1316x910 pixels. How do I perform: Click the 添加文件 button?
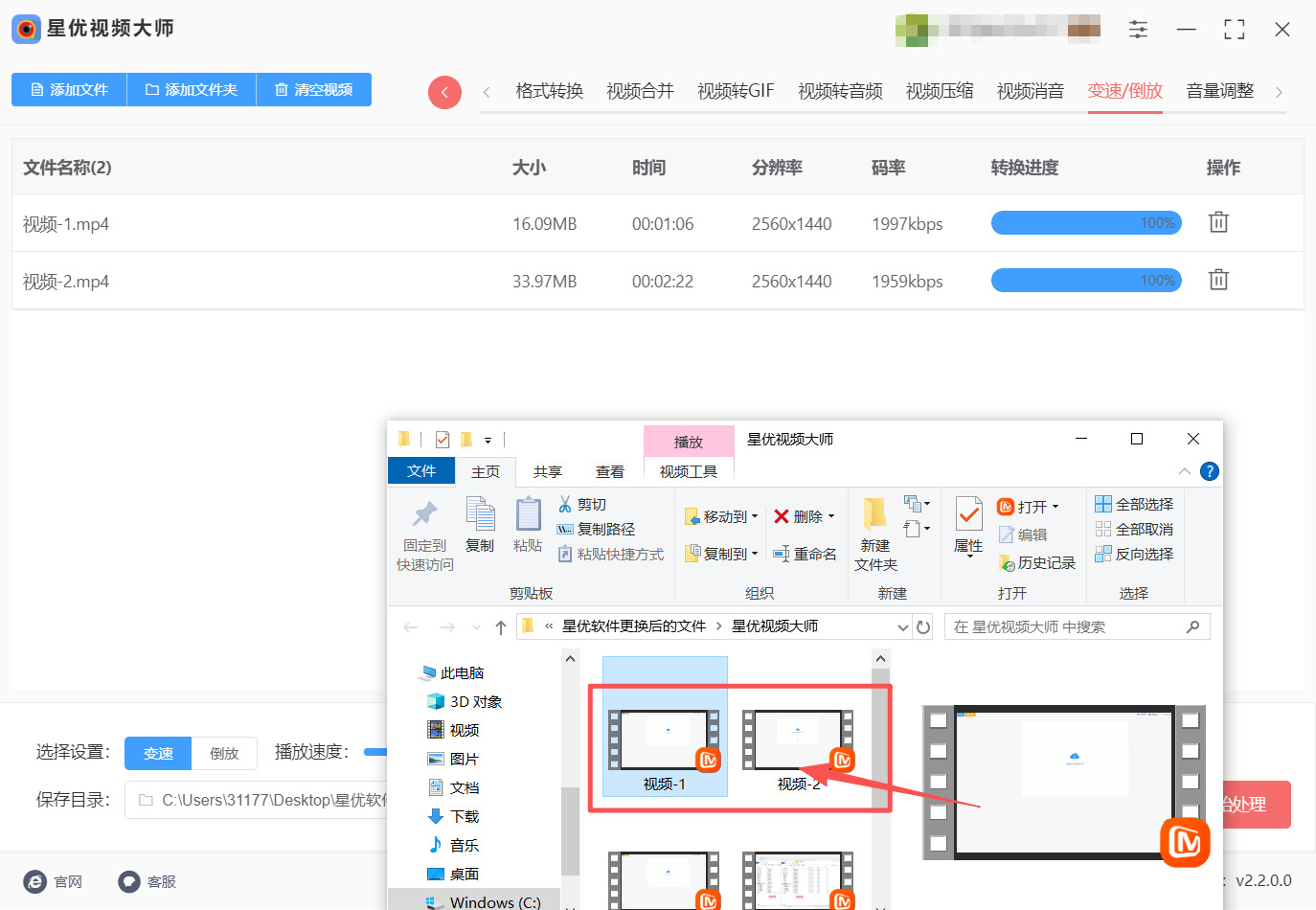[69, 89]
